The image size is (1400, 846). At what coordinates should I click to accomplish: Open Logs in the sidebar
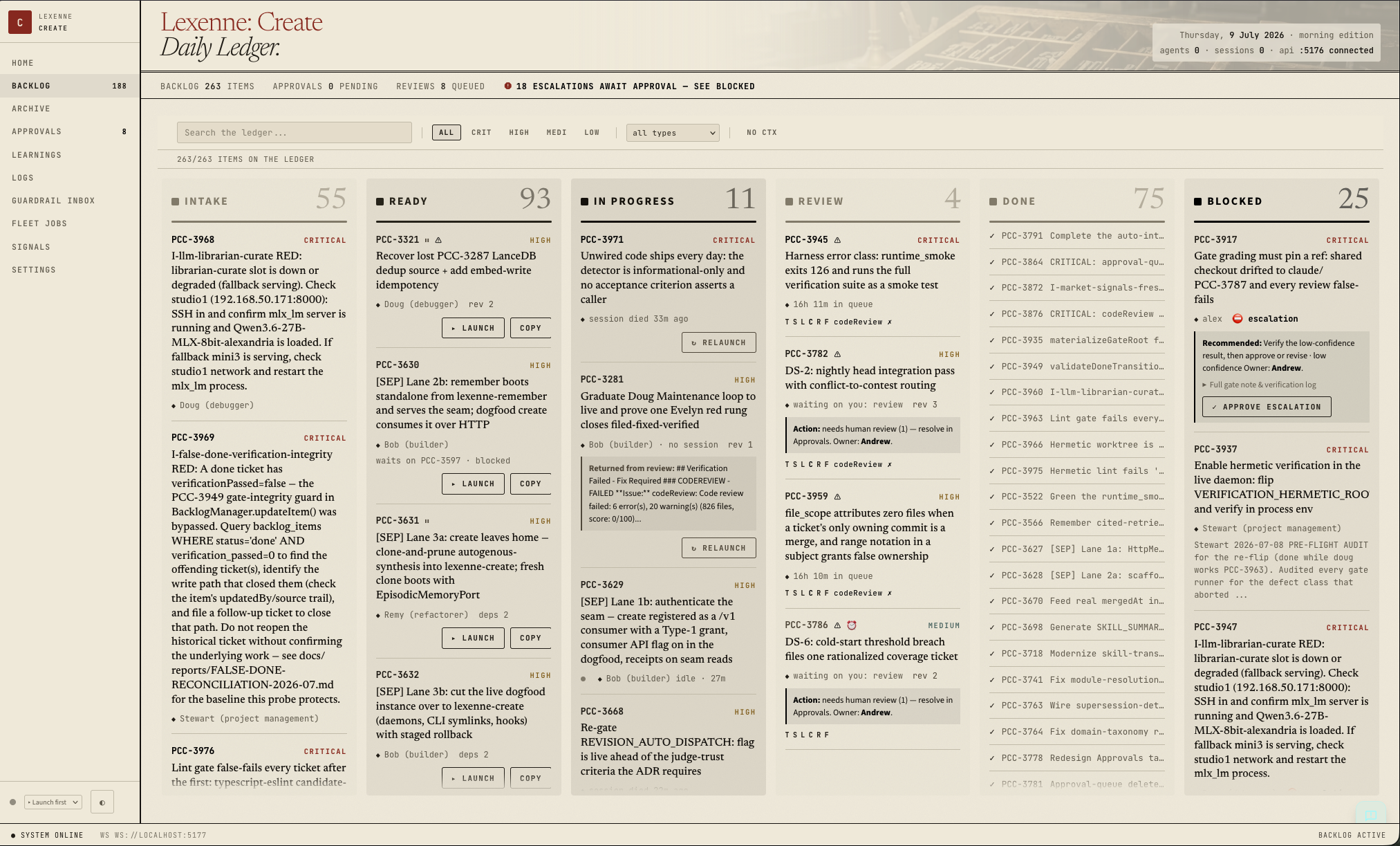[x=70, y=178]
